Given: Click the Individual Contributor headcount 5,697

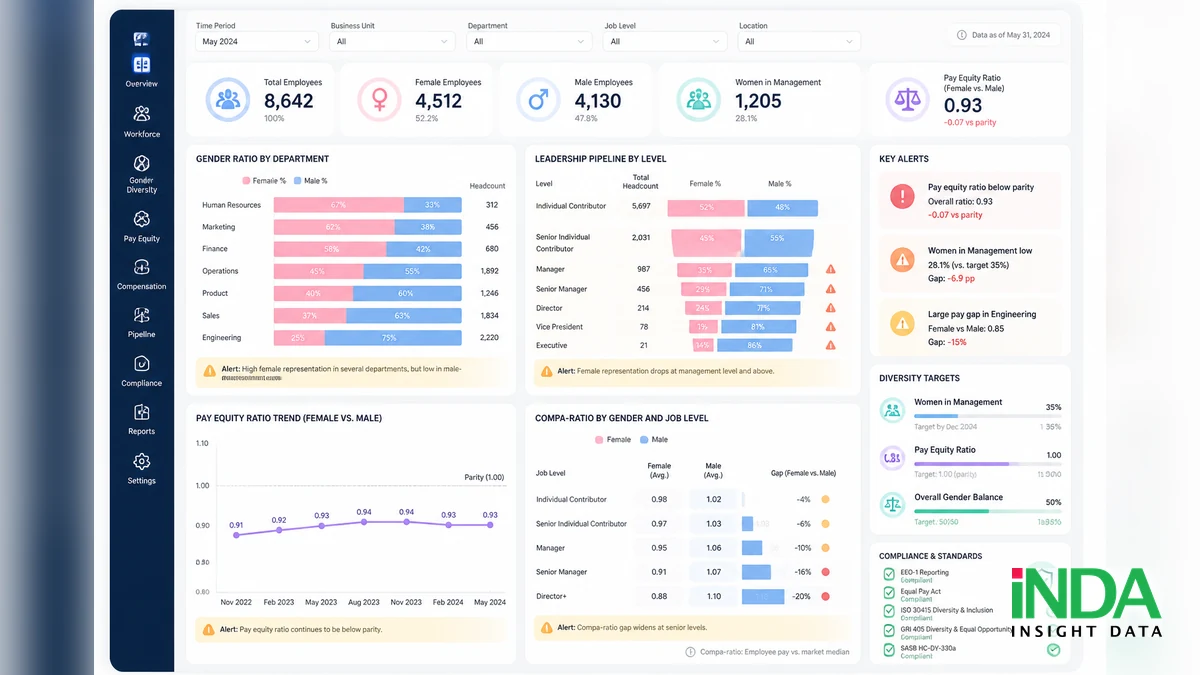Looking at the screenshot, I should (641, 206).
